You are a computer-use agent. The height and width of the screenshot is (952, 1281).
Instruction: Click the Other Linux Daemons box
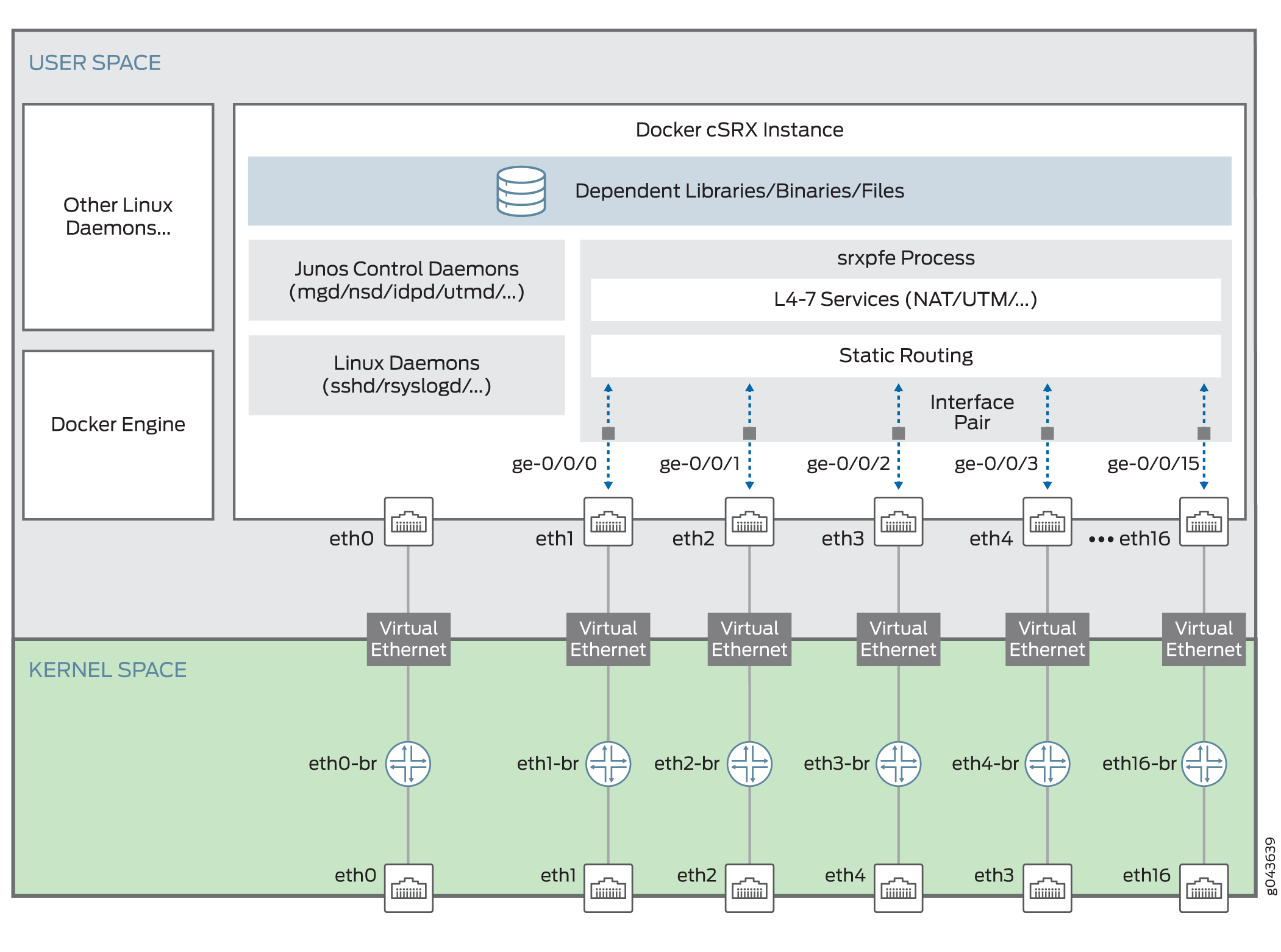[118, 217]
